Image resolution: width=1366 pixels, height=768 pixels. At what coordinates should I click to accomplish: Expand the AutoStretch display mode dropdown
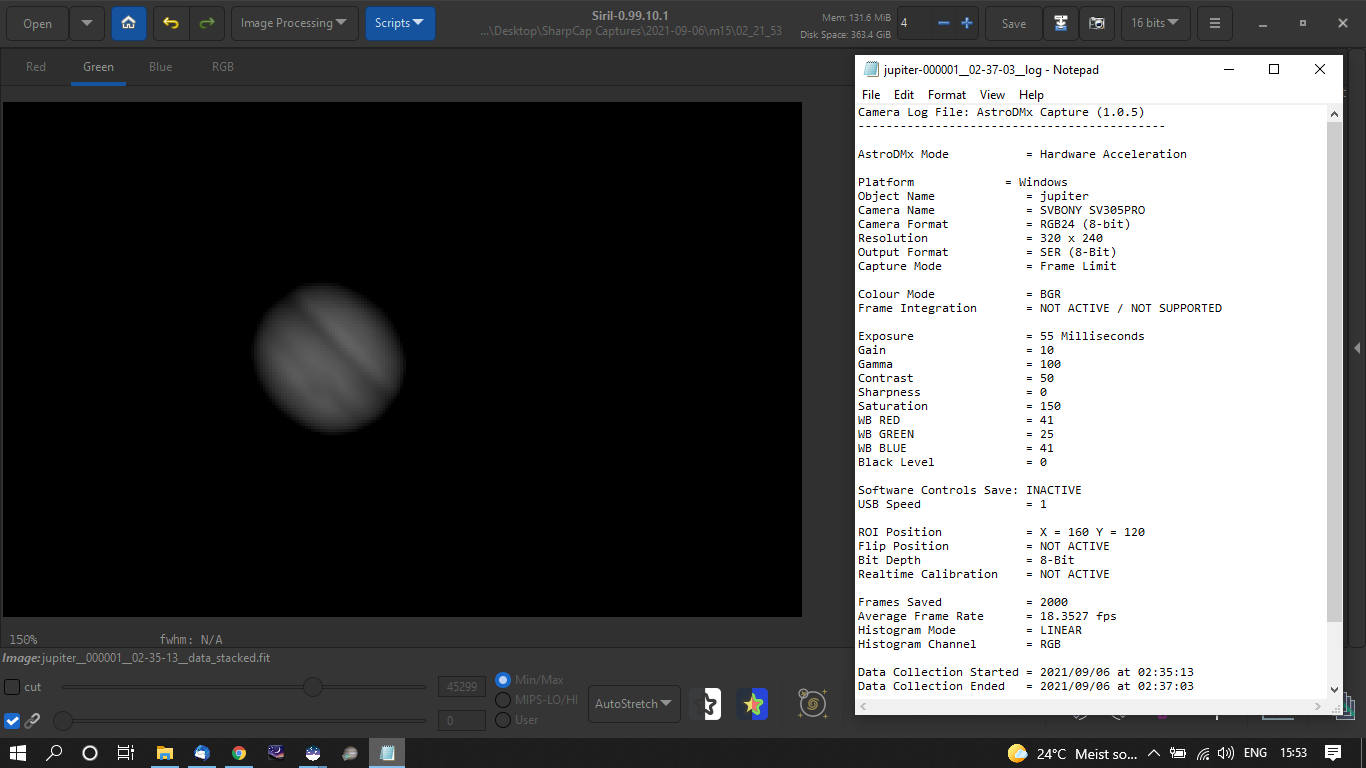click(x=635, y=704)
